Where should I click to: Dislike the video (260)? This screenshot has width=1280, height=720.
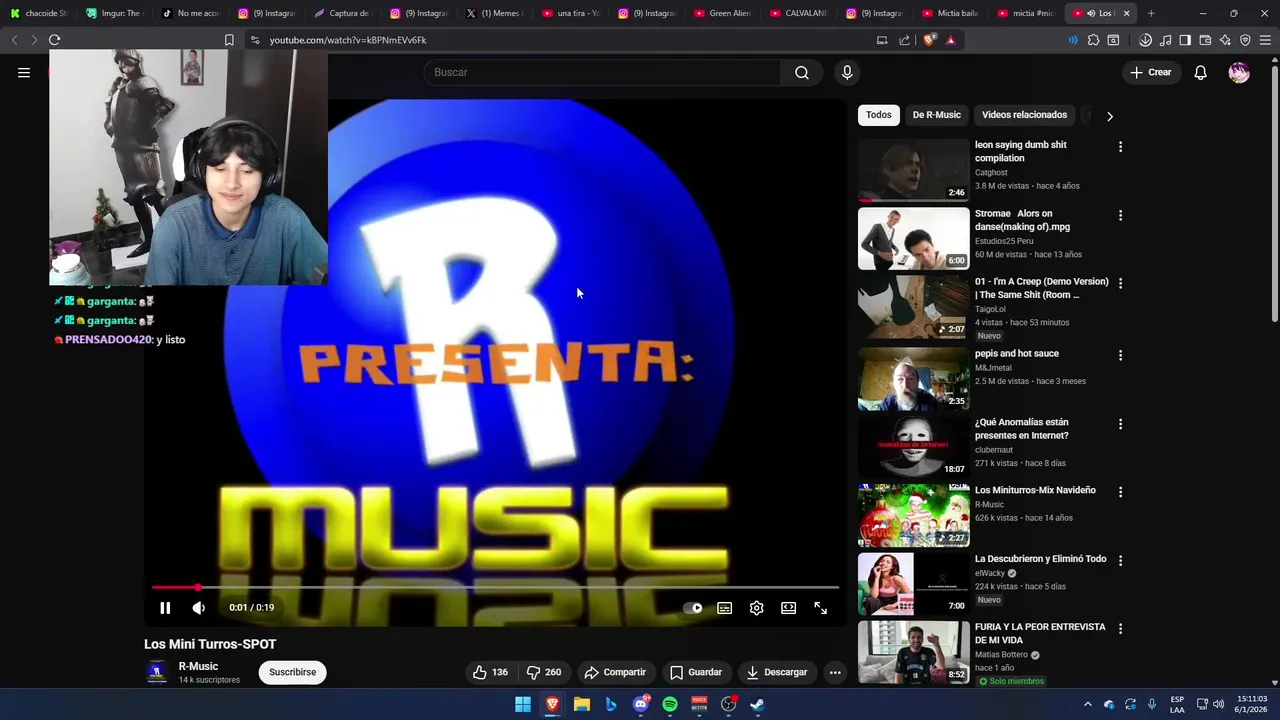click(543, 672)
